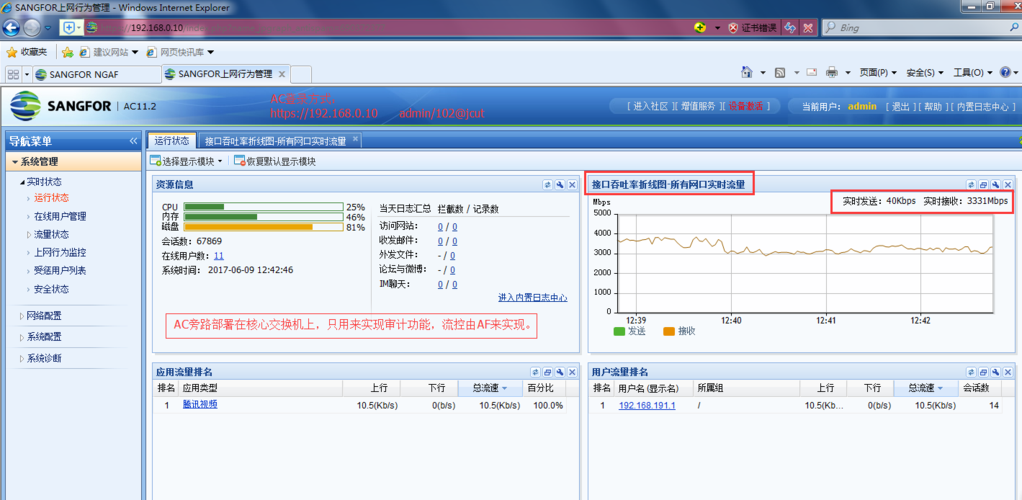Open wrench settings of 用户流量排名 panel
The width and height of the screenshot is (1022, 500).
tap(996, 372)
